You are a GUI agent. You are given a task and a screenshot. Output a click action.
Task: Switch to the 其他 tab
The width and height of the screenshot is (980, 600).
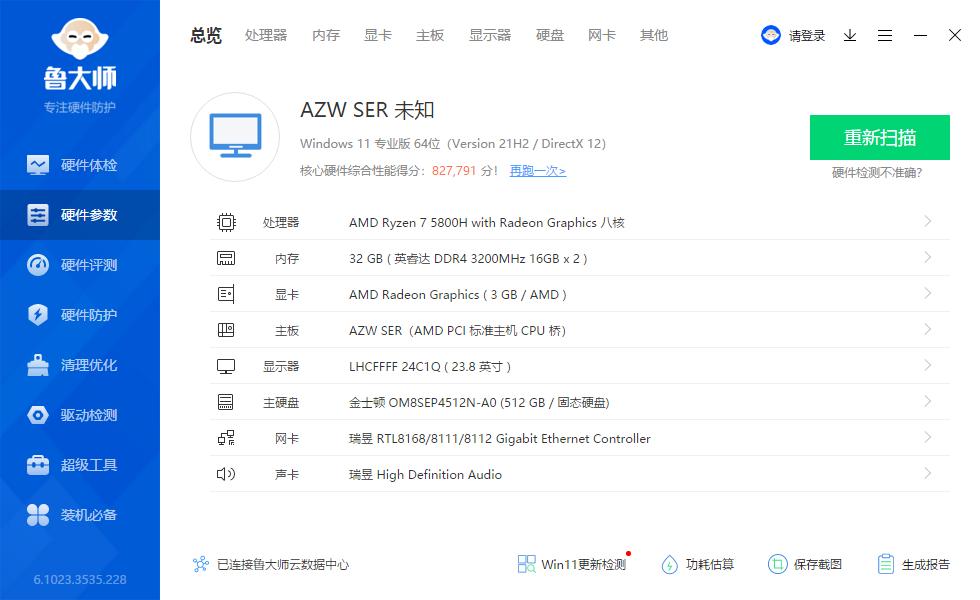[654, 36]
